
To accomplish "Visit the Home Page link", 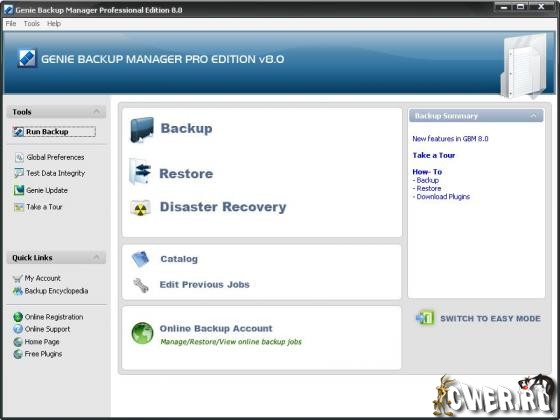I will [42, 342].
